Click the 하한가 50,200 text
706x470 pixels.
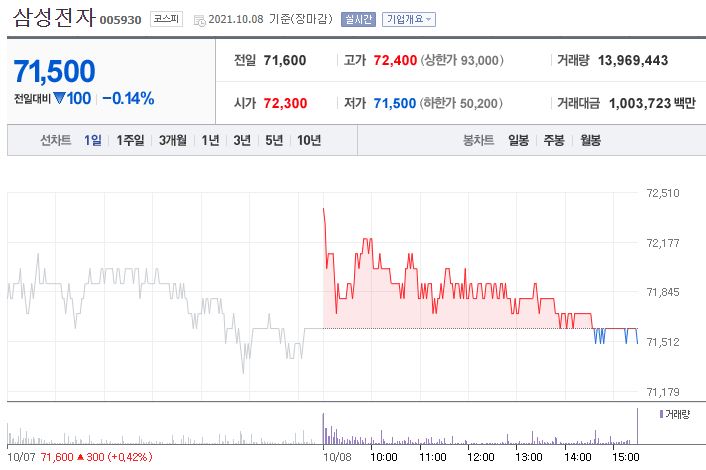[461, 104]
